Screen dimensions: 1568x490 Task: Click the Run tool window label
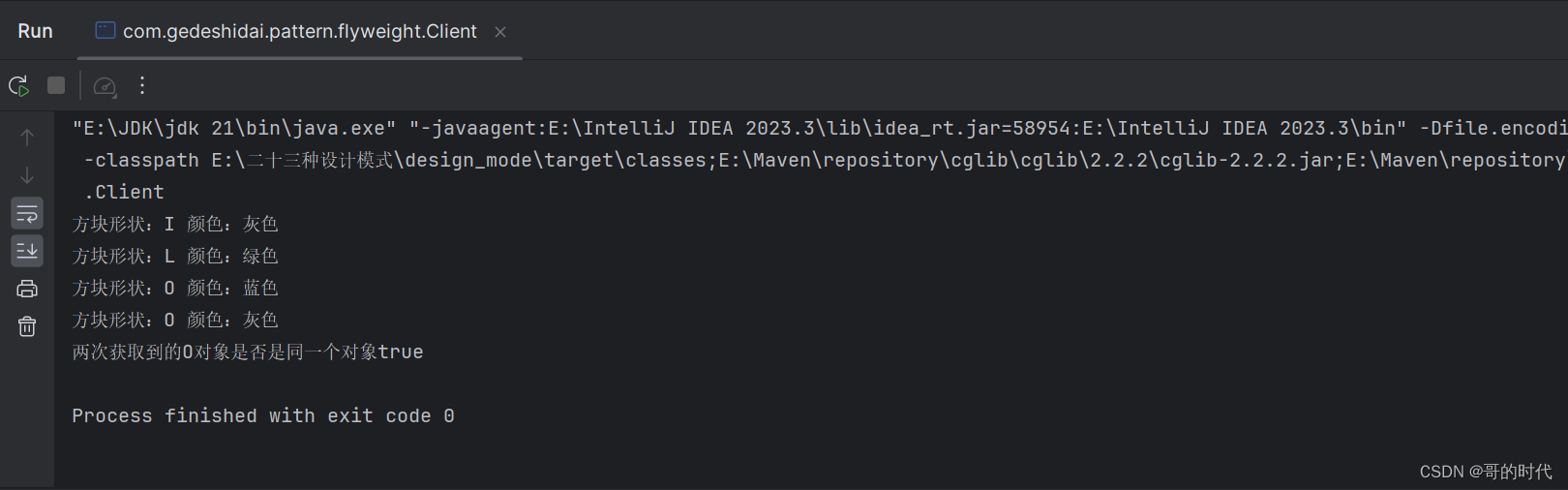36,32
